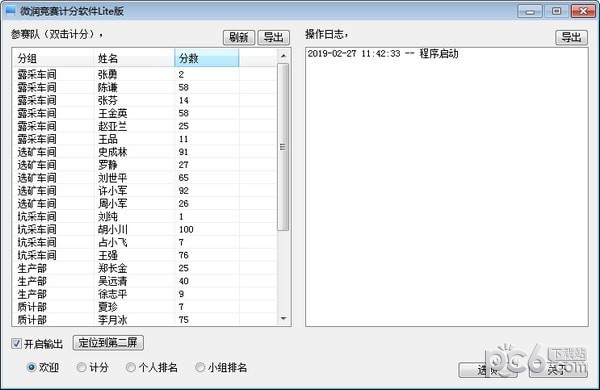The height and width of the screenshot is (390, 600).
Task: Sort by the 分数 column header
Action: [x=207, y=58]
